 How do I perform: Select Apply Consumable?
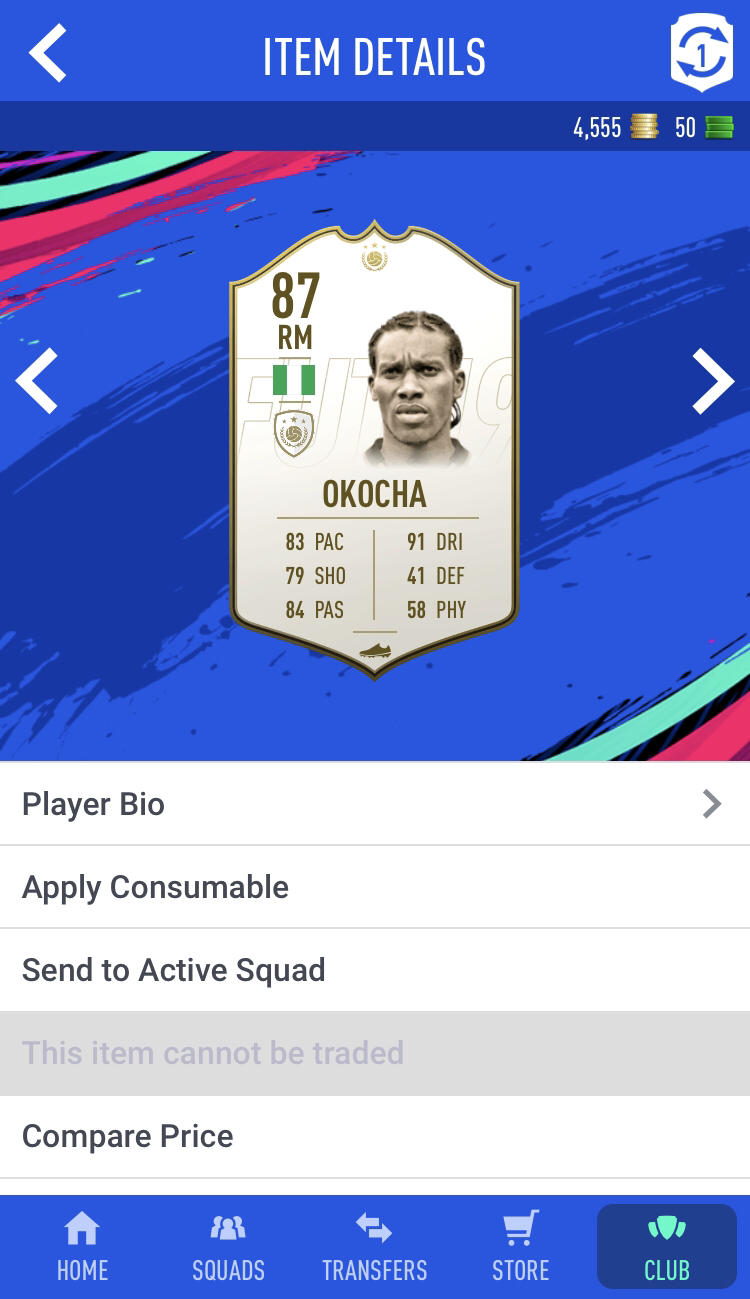[375, 887]
